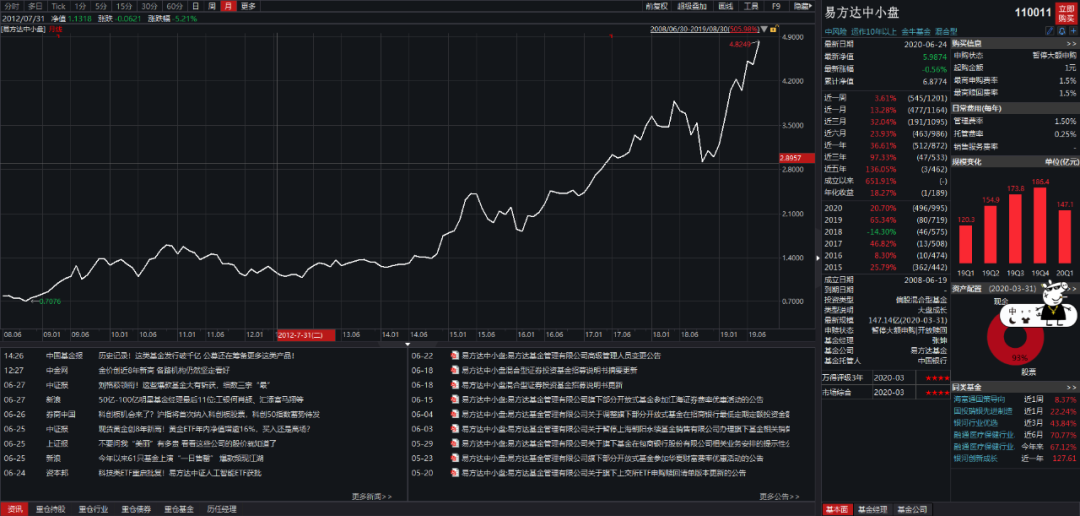
Task: Open the 12:27 中金网 gold price news
Action: tap(164, 371)
